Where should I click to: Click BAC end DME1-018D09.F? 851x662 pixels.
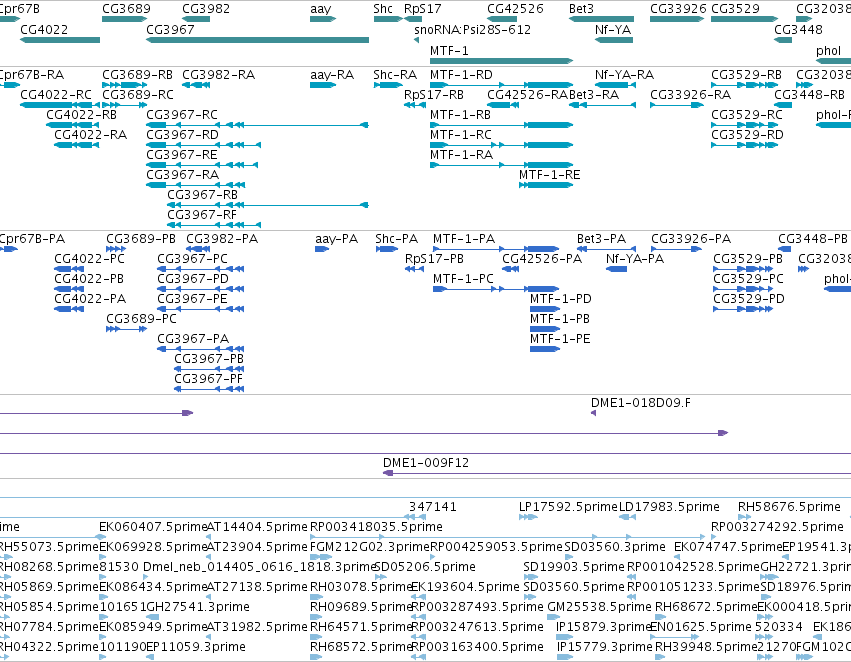(x=641, y=403)
